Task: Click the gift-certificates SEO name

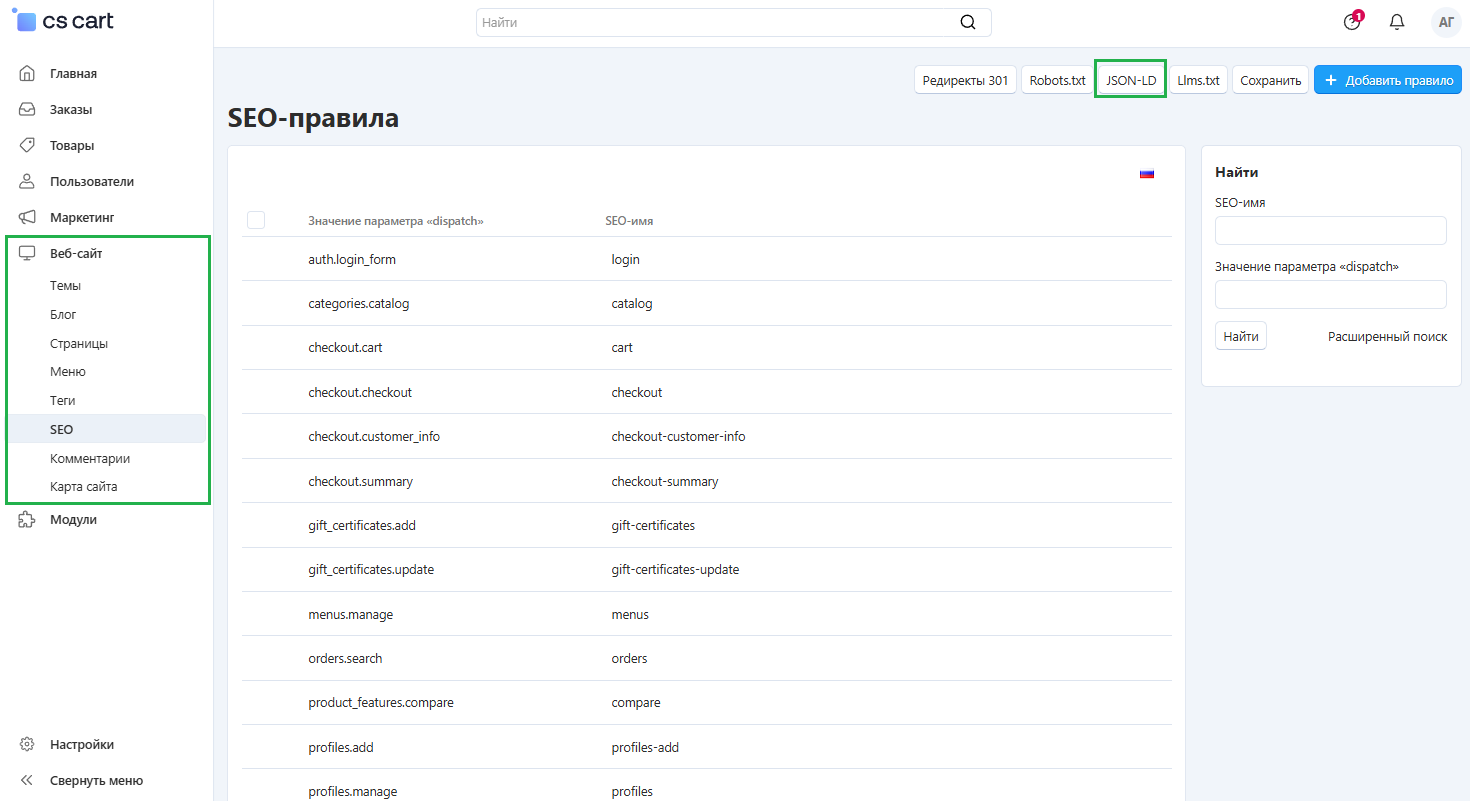Action: pyautogui.click(x=653, y=525)
